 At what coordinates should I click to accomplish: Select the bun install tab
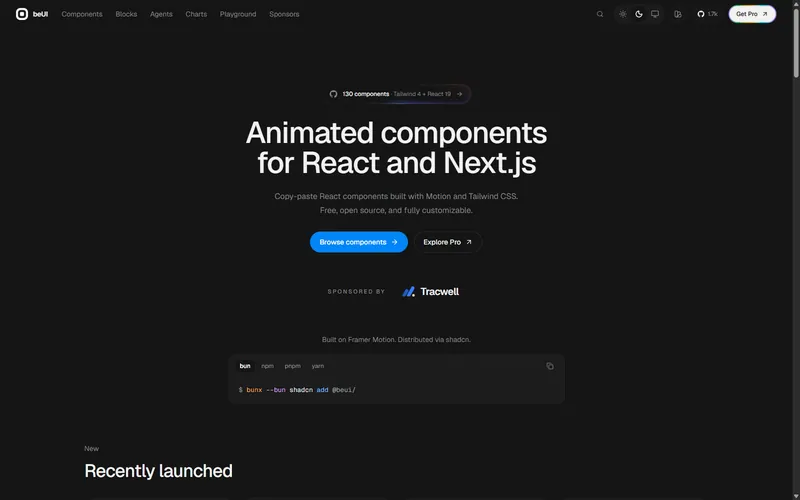pos(245,366)
